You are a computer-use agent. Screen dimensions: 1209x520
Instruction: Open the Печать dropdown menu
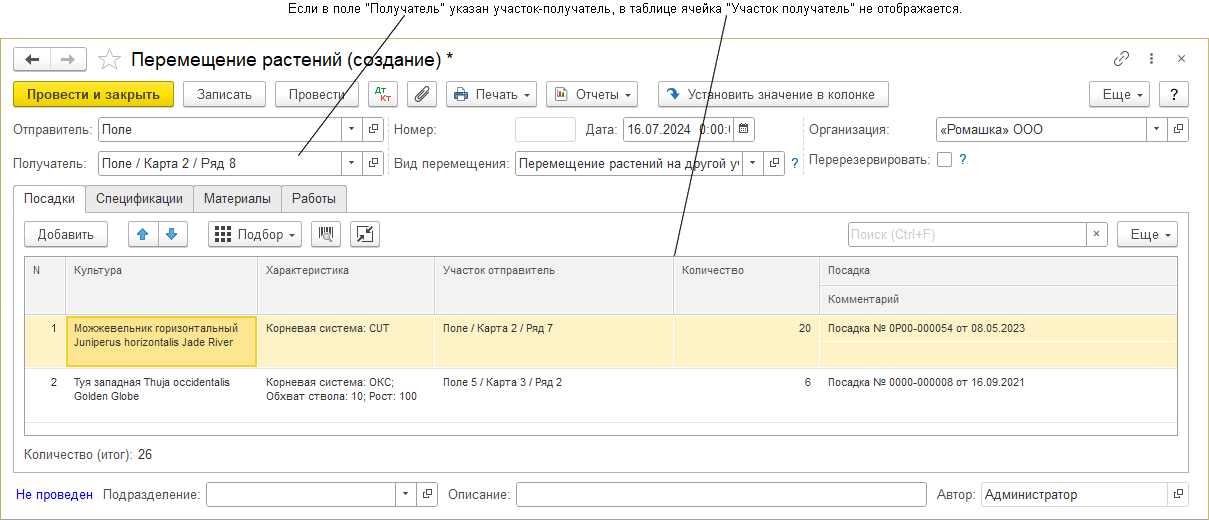pyautogui.click(x=491, y=94)
